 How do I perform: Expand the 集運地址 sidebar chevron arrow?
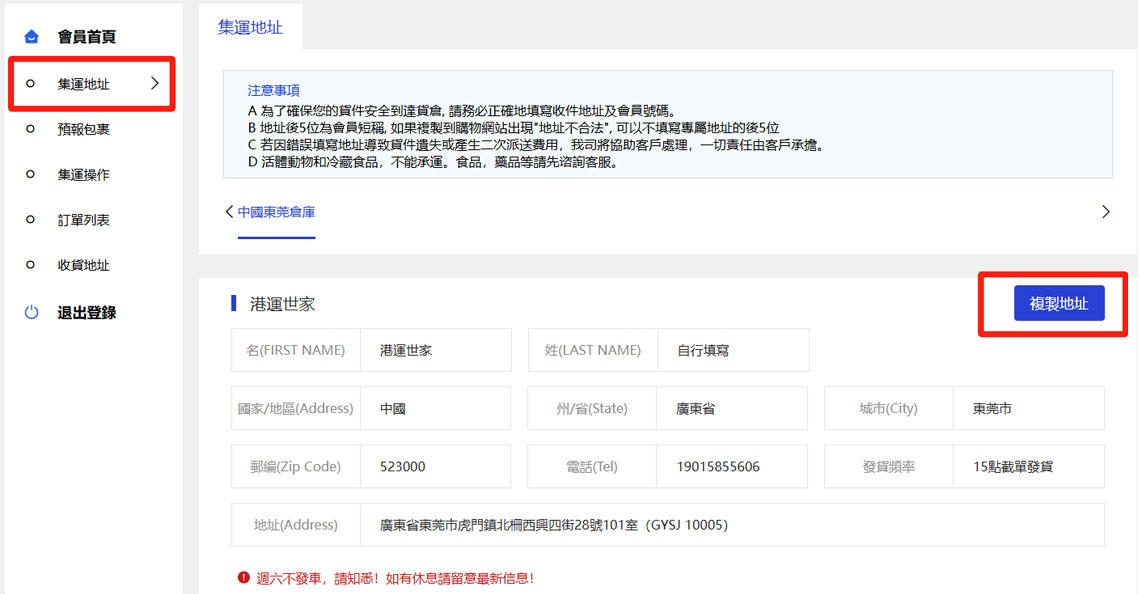pos(155,84)
